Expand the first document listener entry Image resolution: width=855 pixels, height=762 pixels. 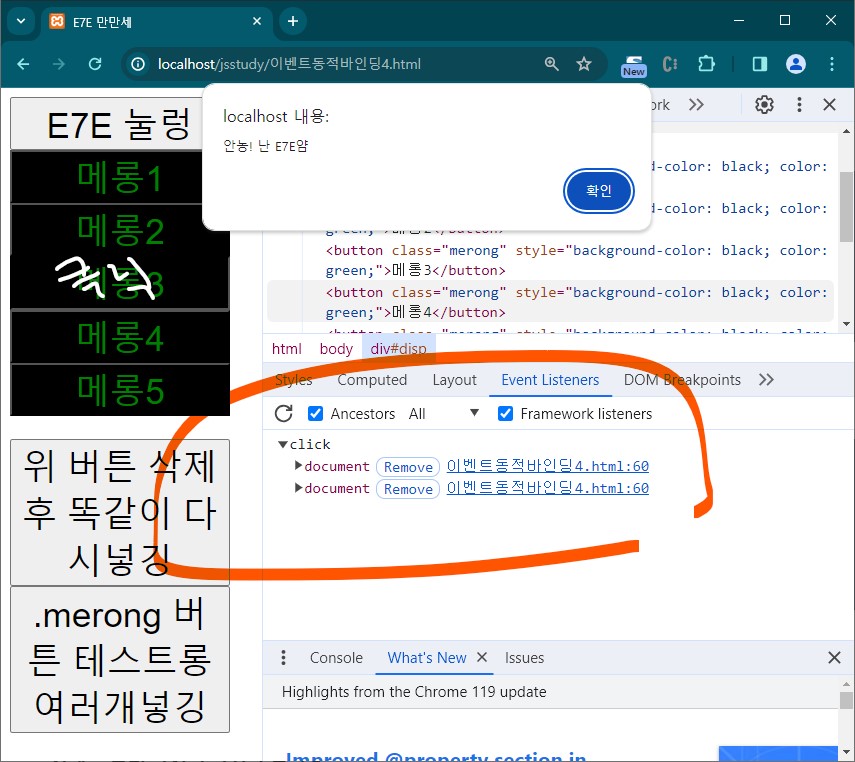coord(298,466)
